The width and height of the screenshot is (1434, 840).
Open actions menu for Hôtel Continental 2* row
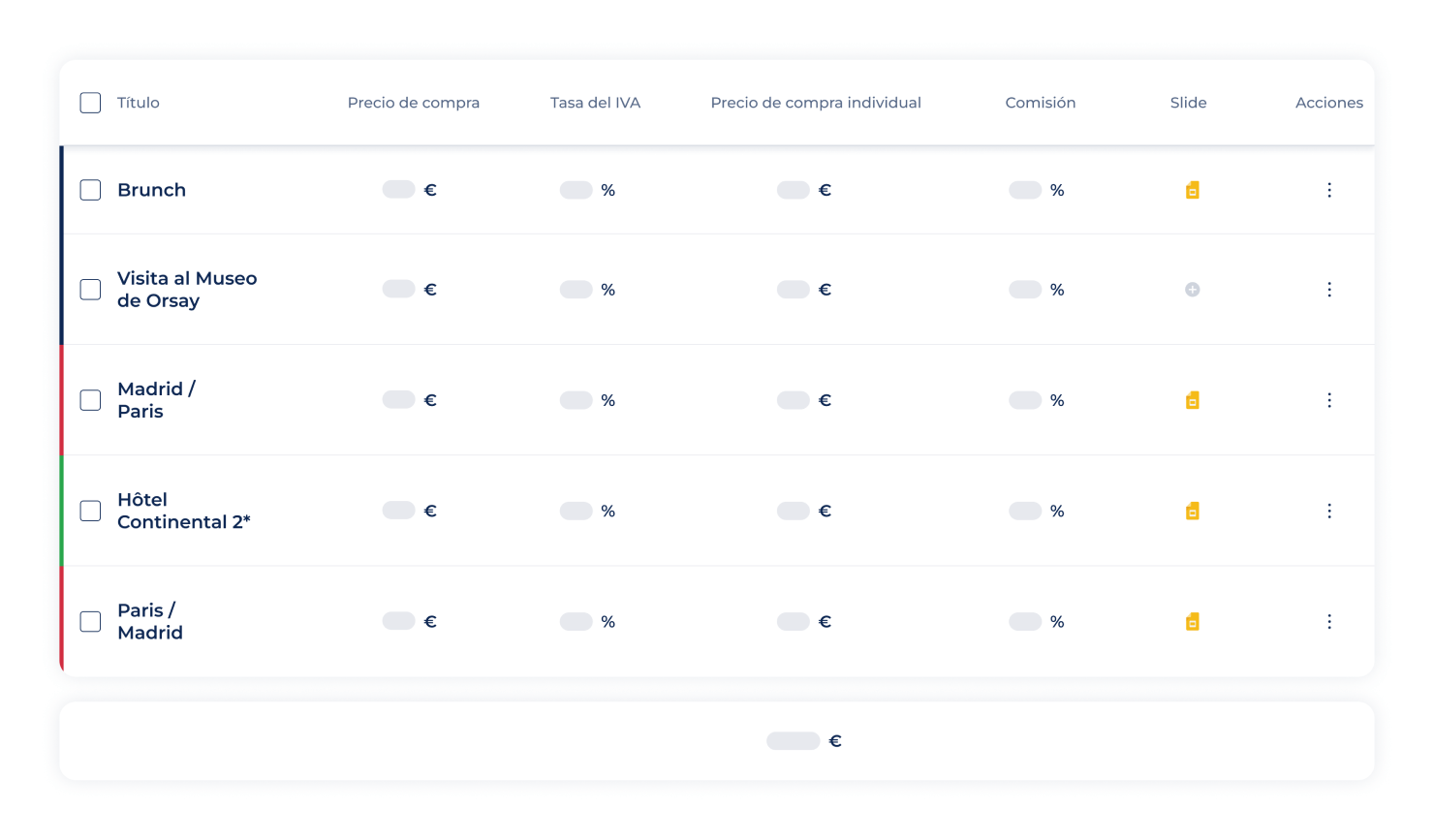click(x=1328, y=511)
